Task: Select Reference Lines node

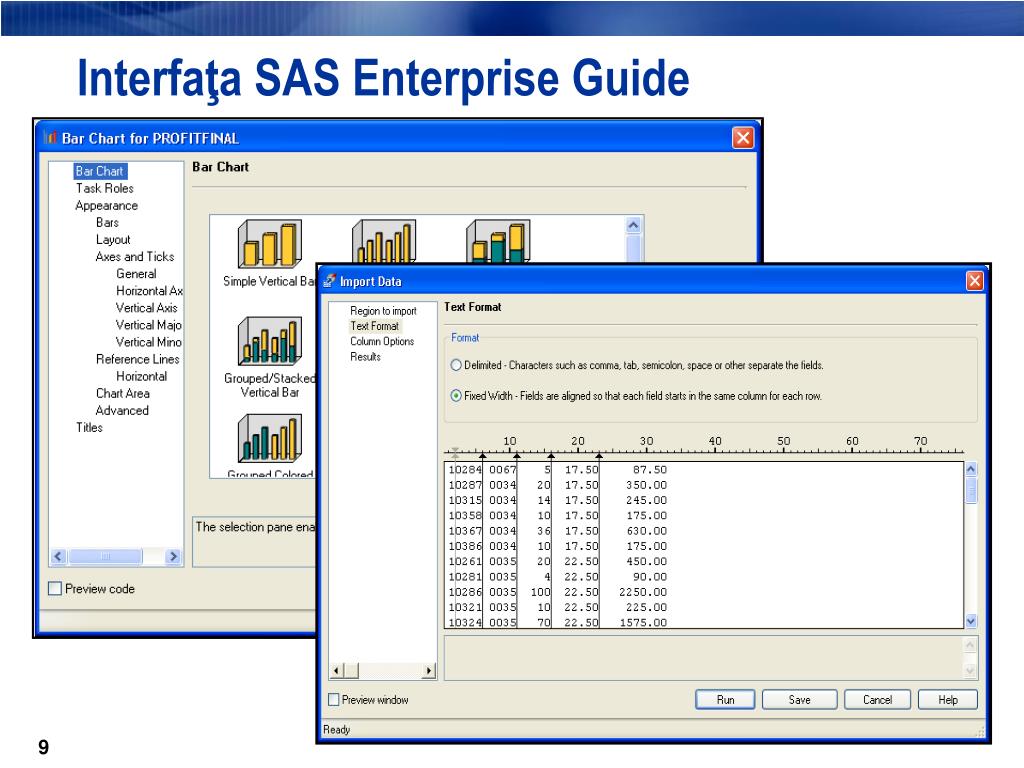Action: (137, 359)
